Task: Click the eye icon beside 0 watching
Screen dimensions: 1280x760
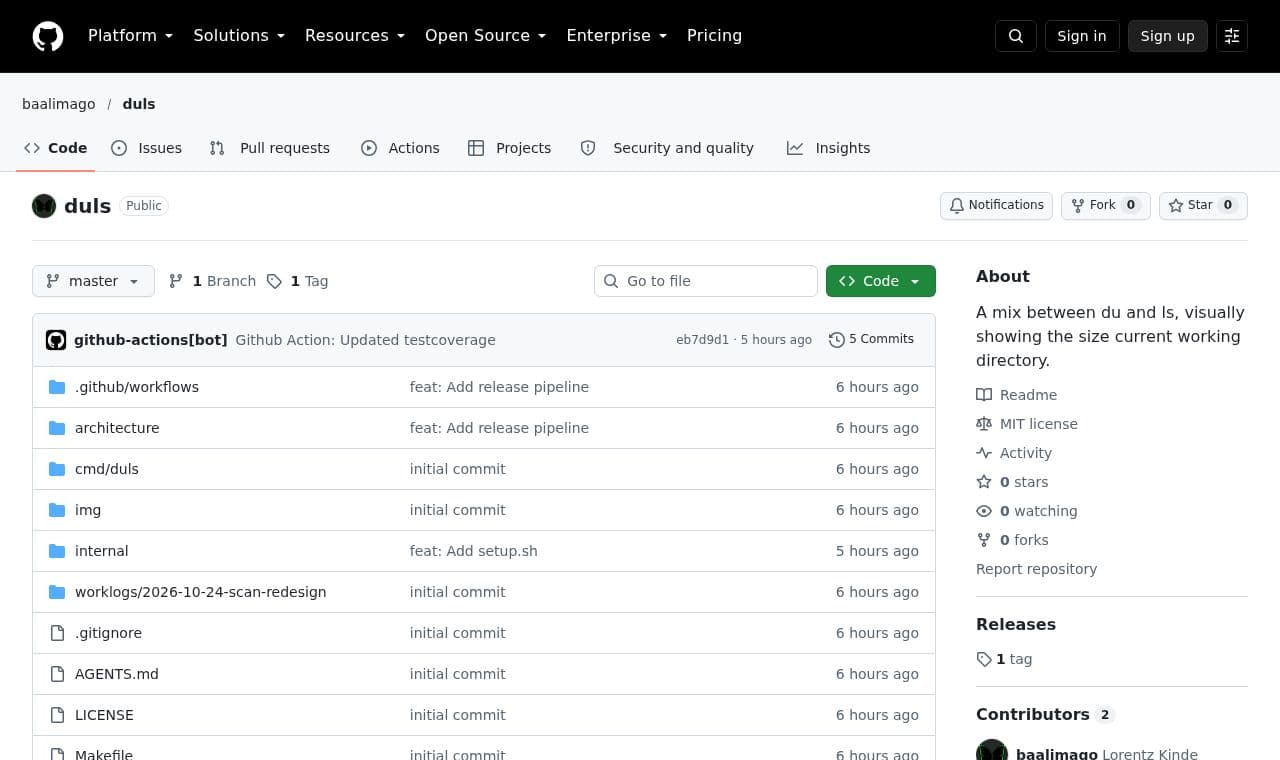Action: tap(984, 511)
